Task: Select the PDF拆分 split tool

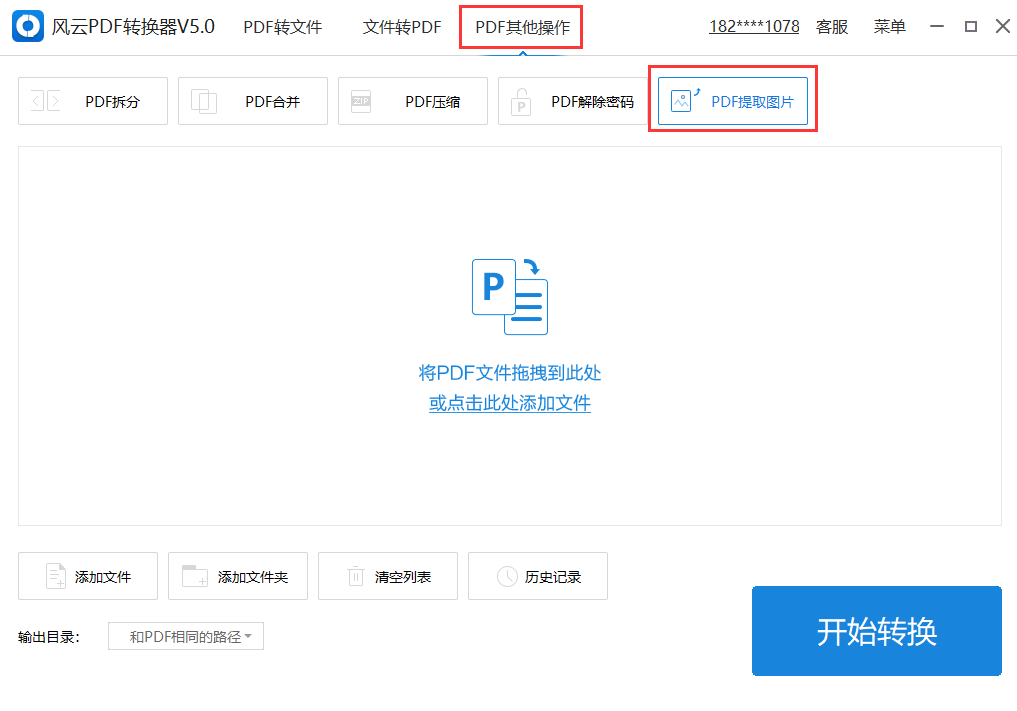Action: coord(92,101)
